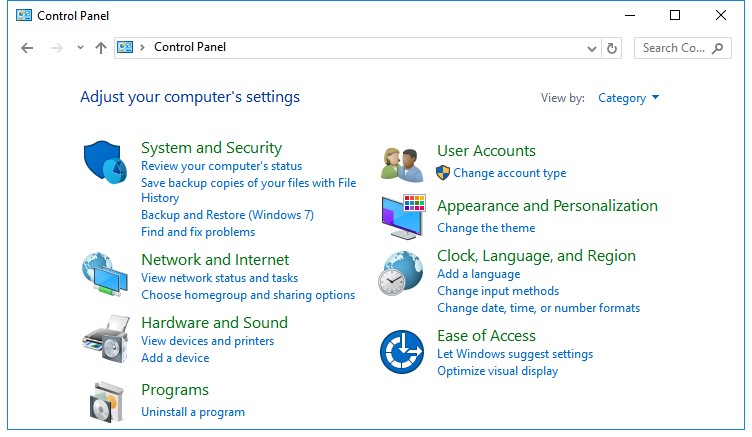The width and height of the screenshot is (752, 437).
Task: Open Hardware and Sound category
Action: pyautogui.click(x=214, y=322)
